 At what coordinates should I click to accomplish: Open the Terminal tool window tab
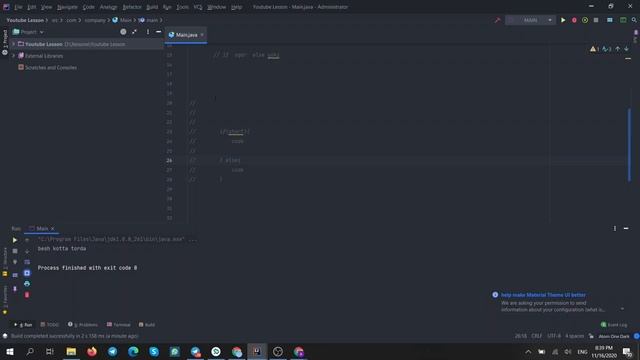coord(118,325)
